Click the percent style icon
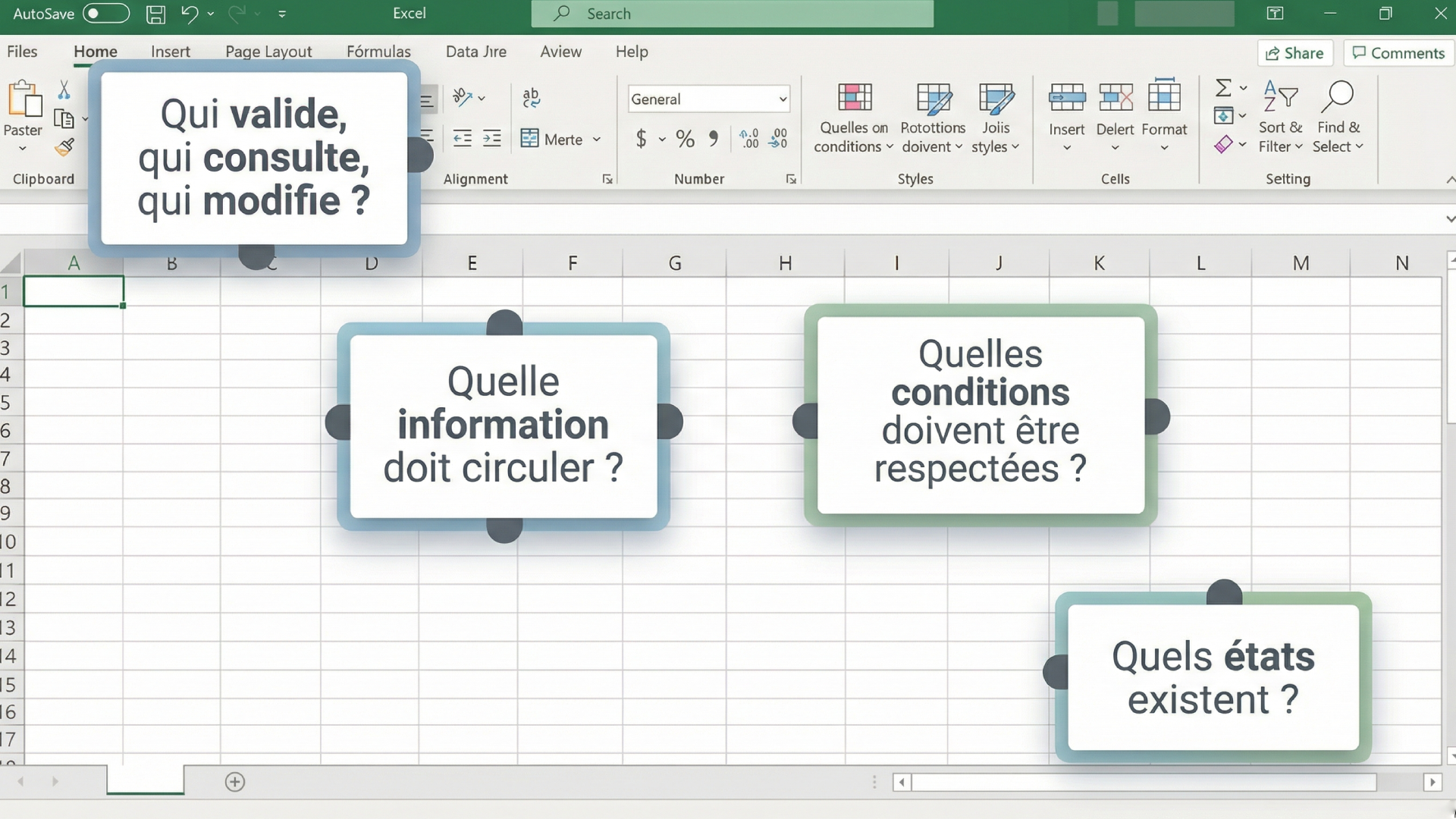The height and width of the screenshot is (819, 1456). [x=685, y=139]
